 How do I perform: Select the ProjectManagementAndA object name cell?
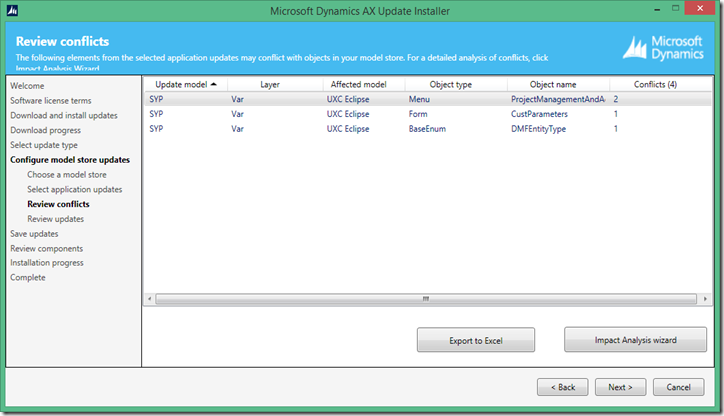(558, 99)
